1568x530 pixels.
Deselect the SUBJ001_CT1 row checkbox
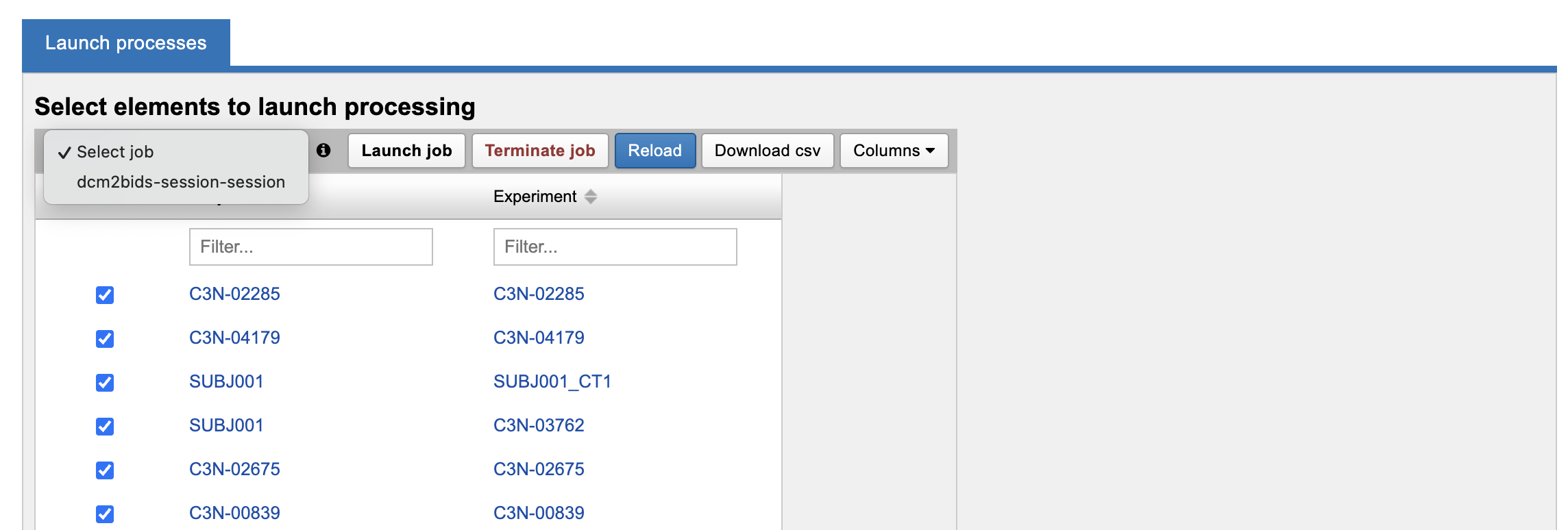click(x=105, y=383)
